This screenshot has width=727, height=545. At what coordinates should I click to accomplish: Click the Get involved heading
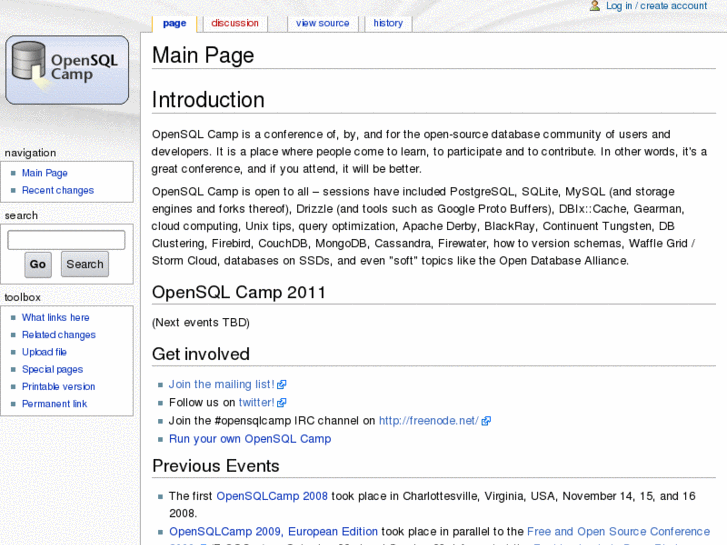coord(201,354)
